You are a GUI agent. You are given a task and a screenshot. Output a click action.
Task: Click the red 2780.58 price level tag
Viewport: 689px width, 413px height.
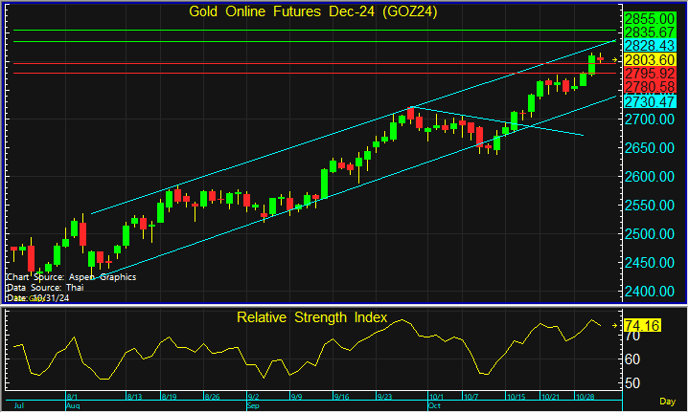tap(650, 87)
